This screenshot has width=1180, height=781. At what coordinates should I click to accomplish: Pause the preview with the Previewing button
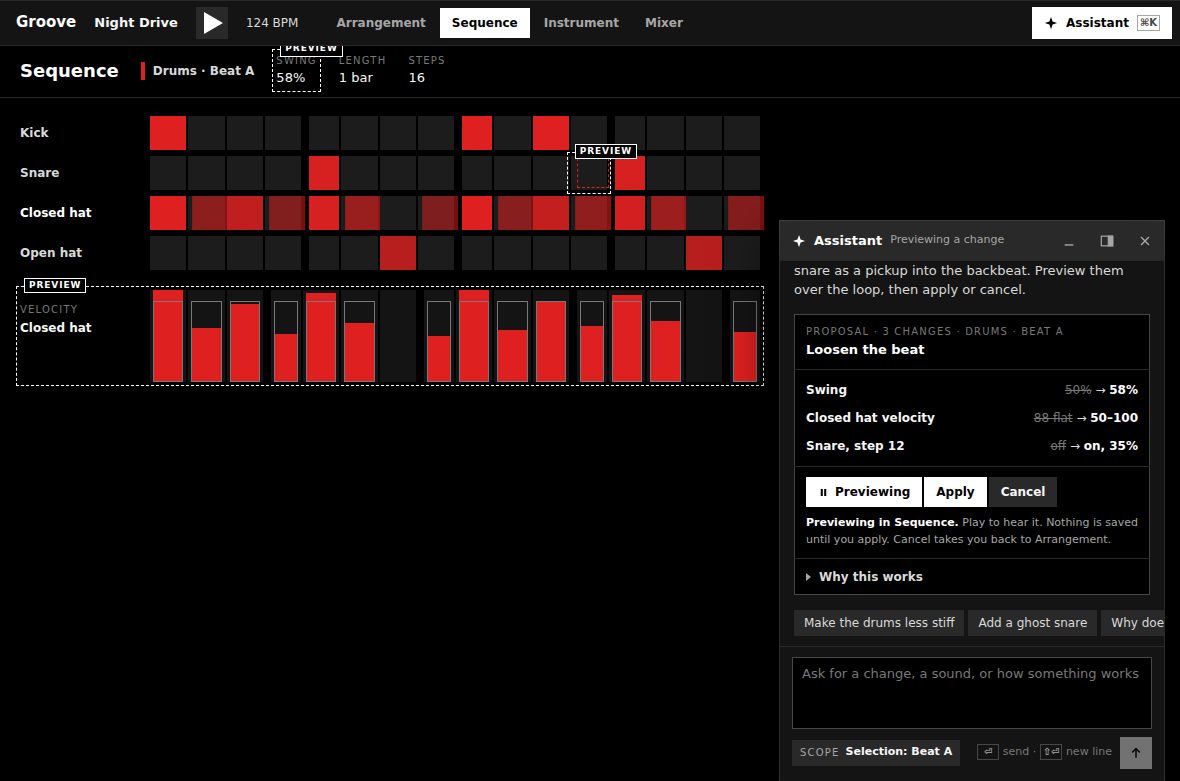coord(864,492)
